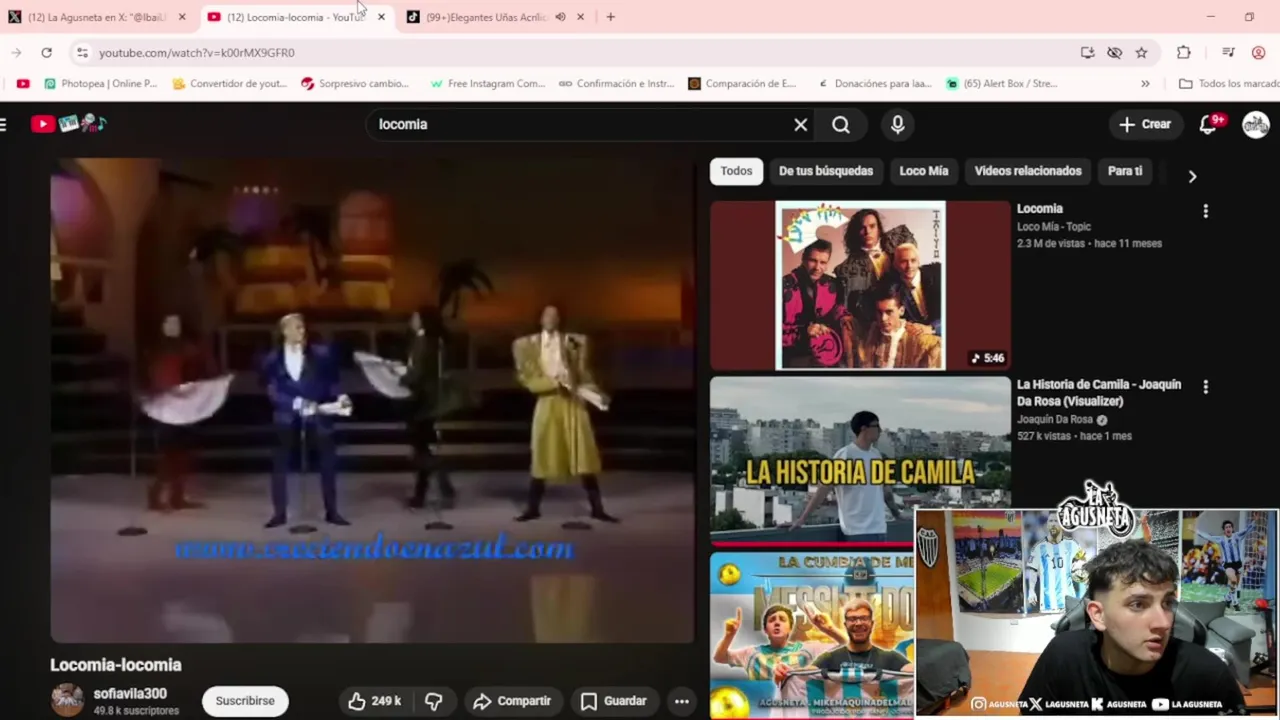Open the Joaquín Da Rosa channel link
Viewport: 1280px width, 720px height.
(1055, 420)
